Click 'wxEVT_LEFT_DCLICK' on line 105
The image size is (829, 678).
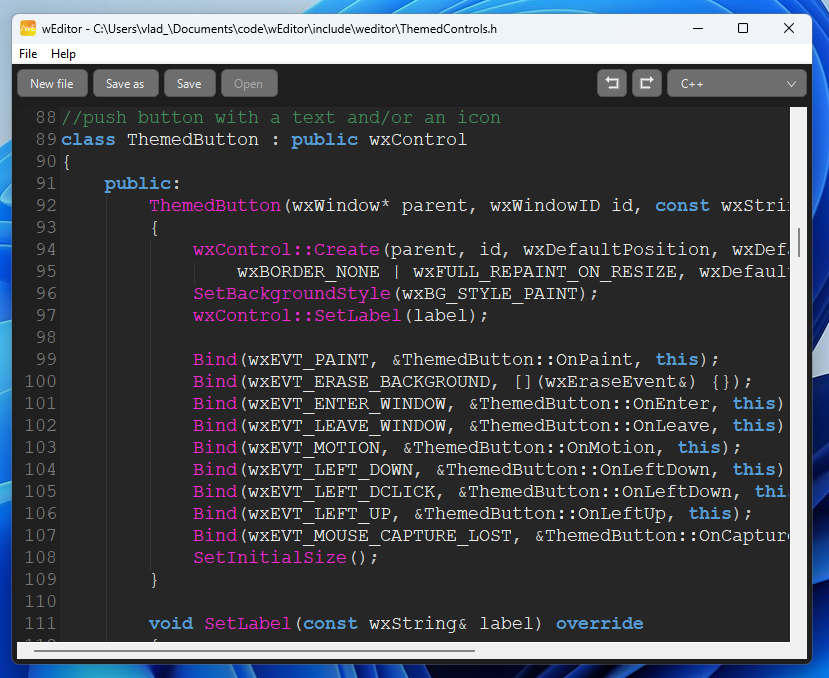click(x=342, y=492)
